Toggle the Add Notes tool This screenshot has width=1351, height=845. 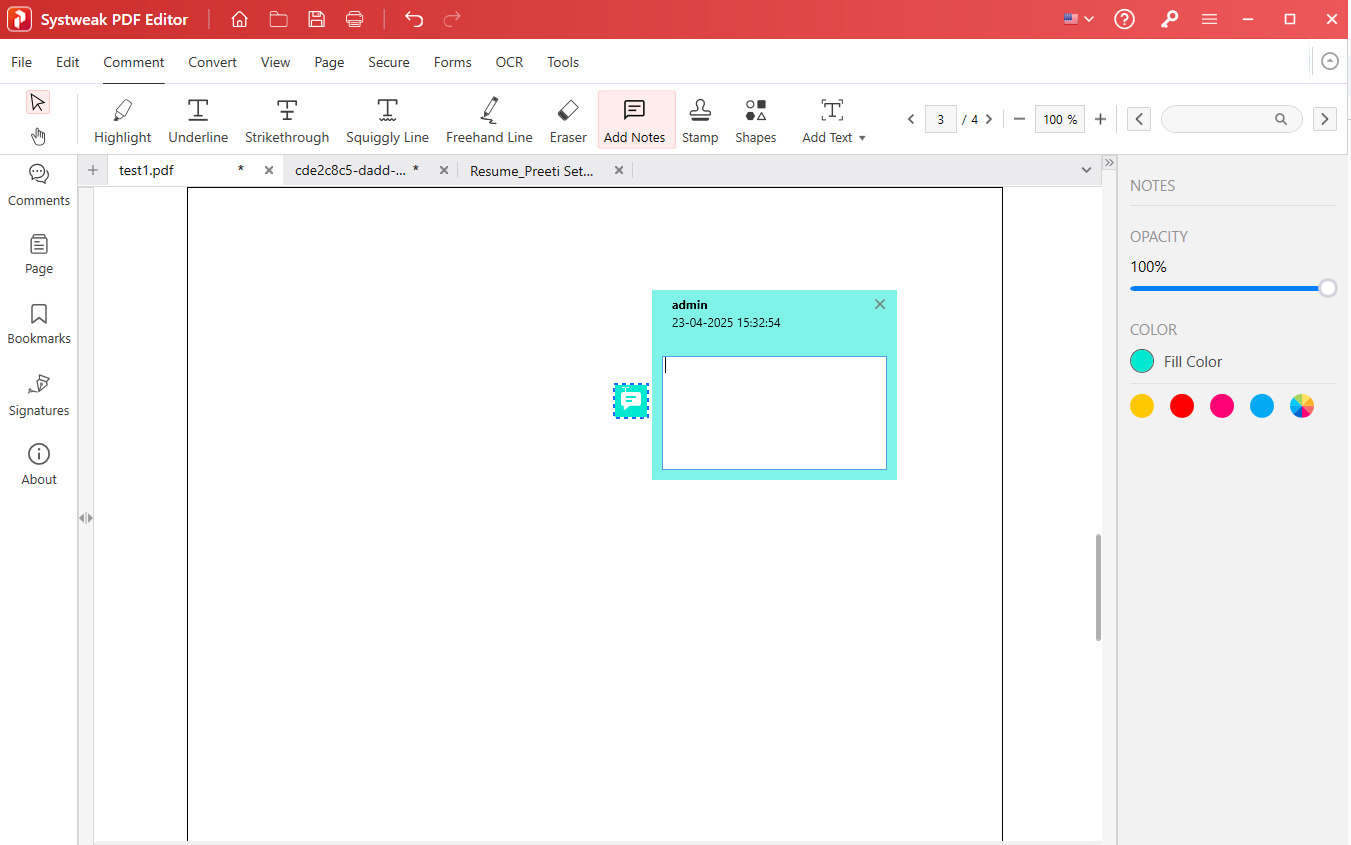(x=635, y=120)
